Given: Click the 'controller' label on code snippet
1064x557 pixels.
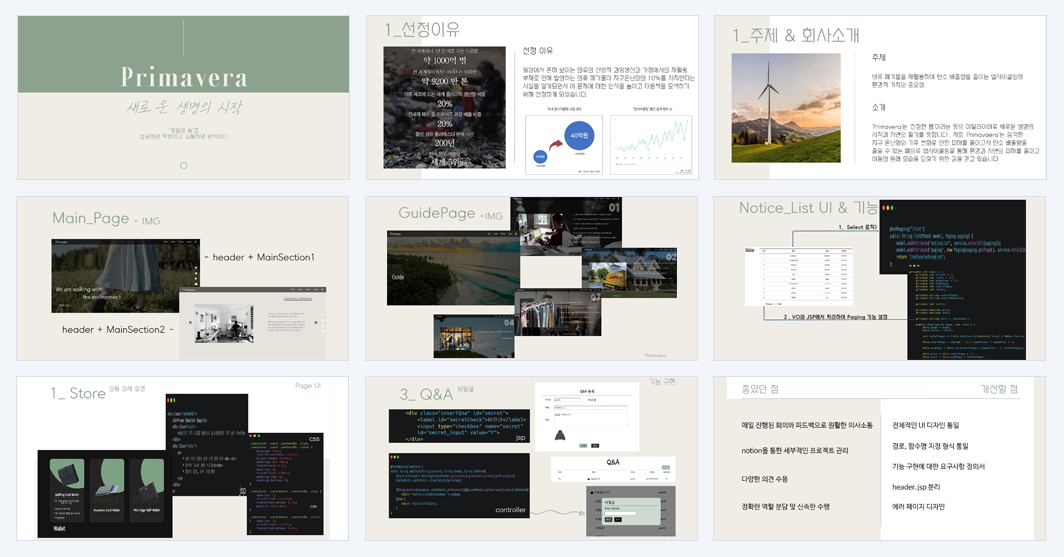Looking at the screenshot, I should pos(510,510).
